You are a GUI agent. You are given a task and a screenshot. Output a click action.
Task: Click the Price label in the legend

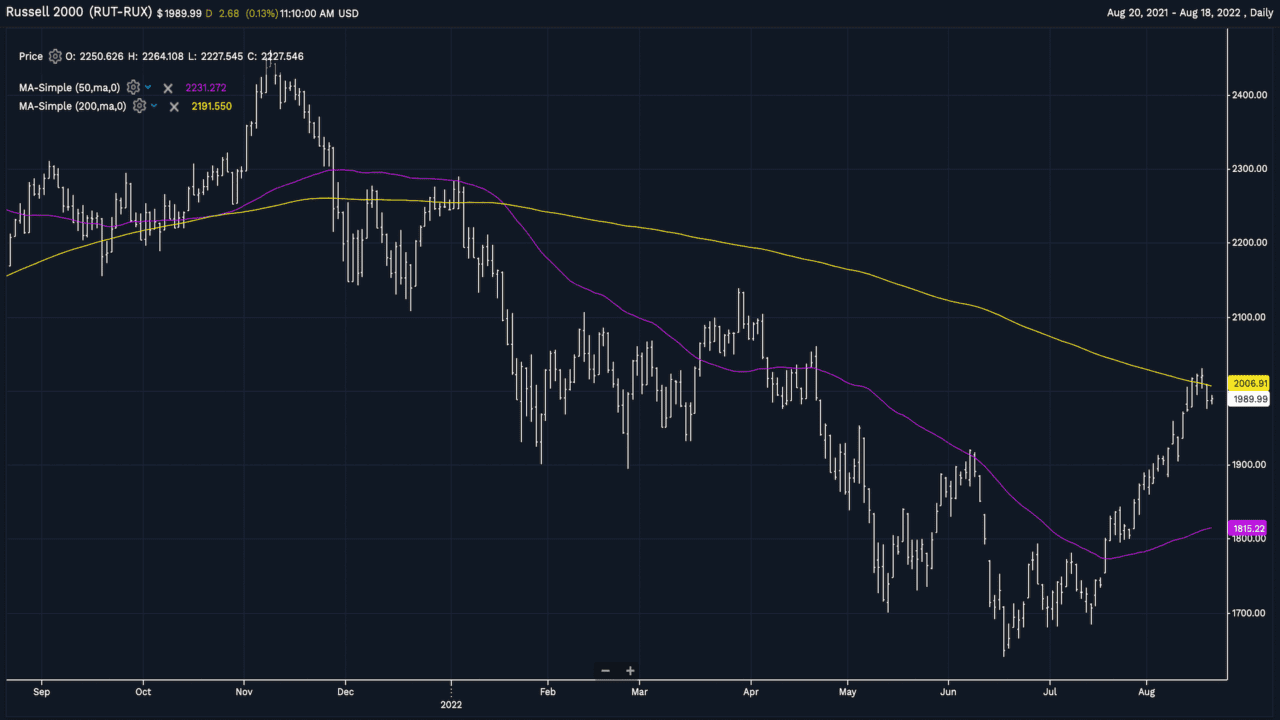pos(31,57)
